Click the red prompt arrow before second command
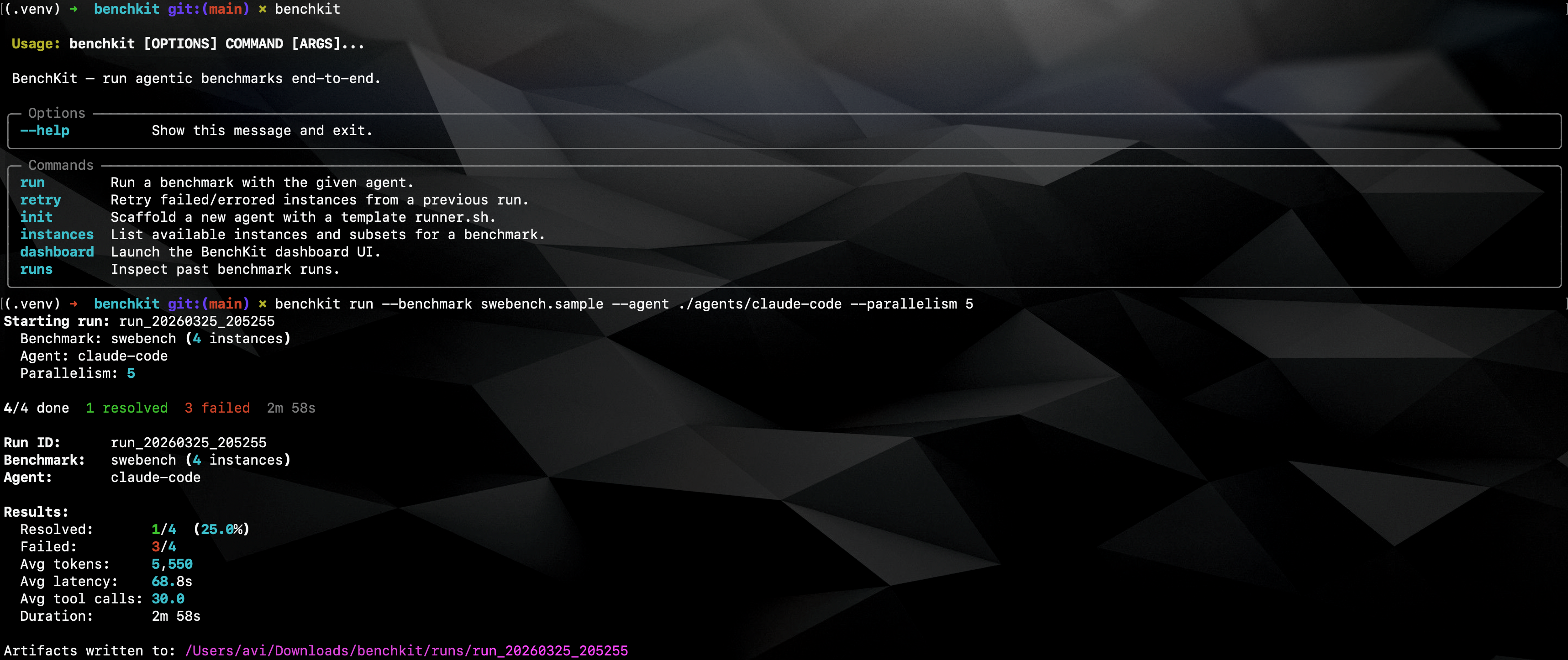This screenshot has width=1568, height=660. pyautogui.click(x=74, y=304)
